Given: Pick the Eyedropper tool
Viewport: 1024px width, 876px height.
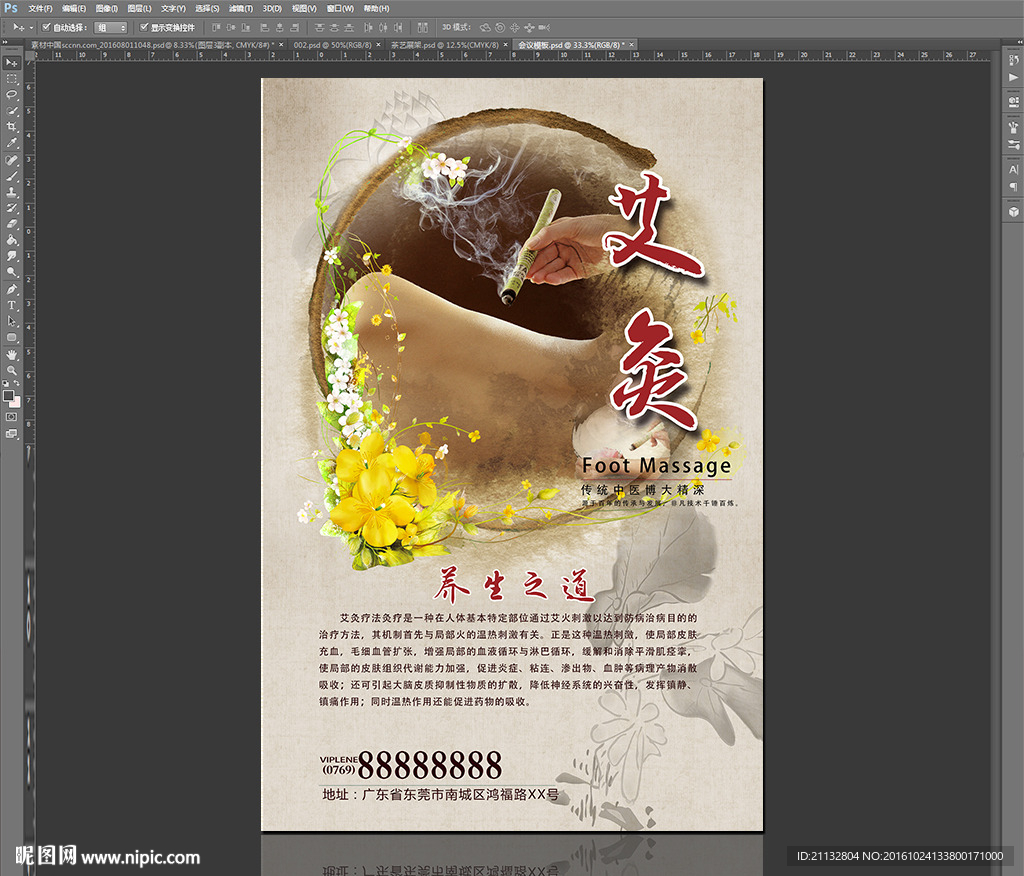Looking at the screenshot, I should click(12, 143).
